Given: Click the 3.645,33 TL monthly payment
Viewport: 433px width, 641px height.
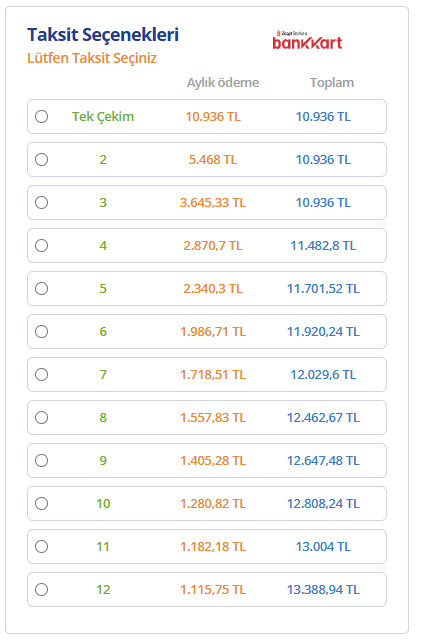Looking at the screenshot, I should pos(213,203).
